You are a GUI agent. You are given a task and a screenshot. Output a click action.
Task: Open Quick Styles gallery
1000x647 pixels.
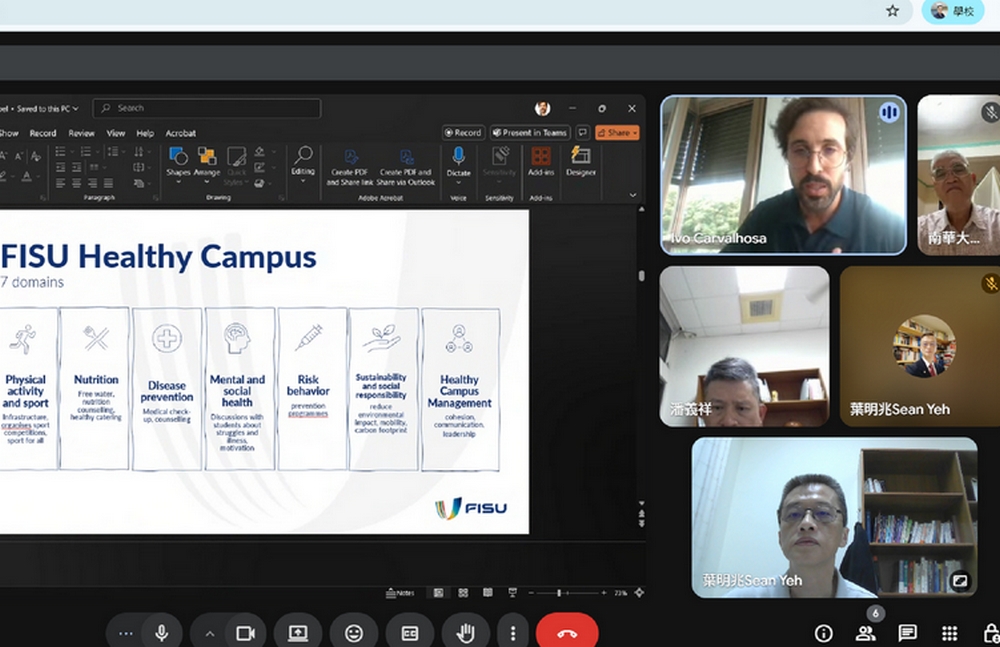pyautogui.click(x=237, y=166)
